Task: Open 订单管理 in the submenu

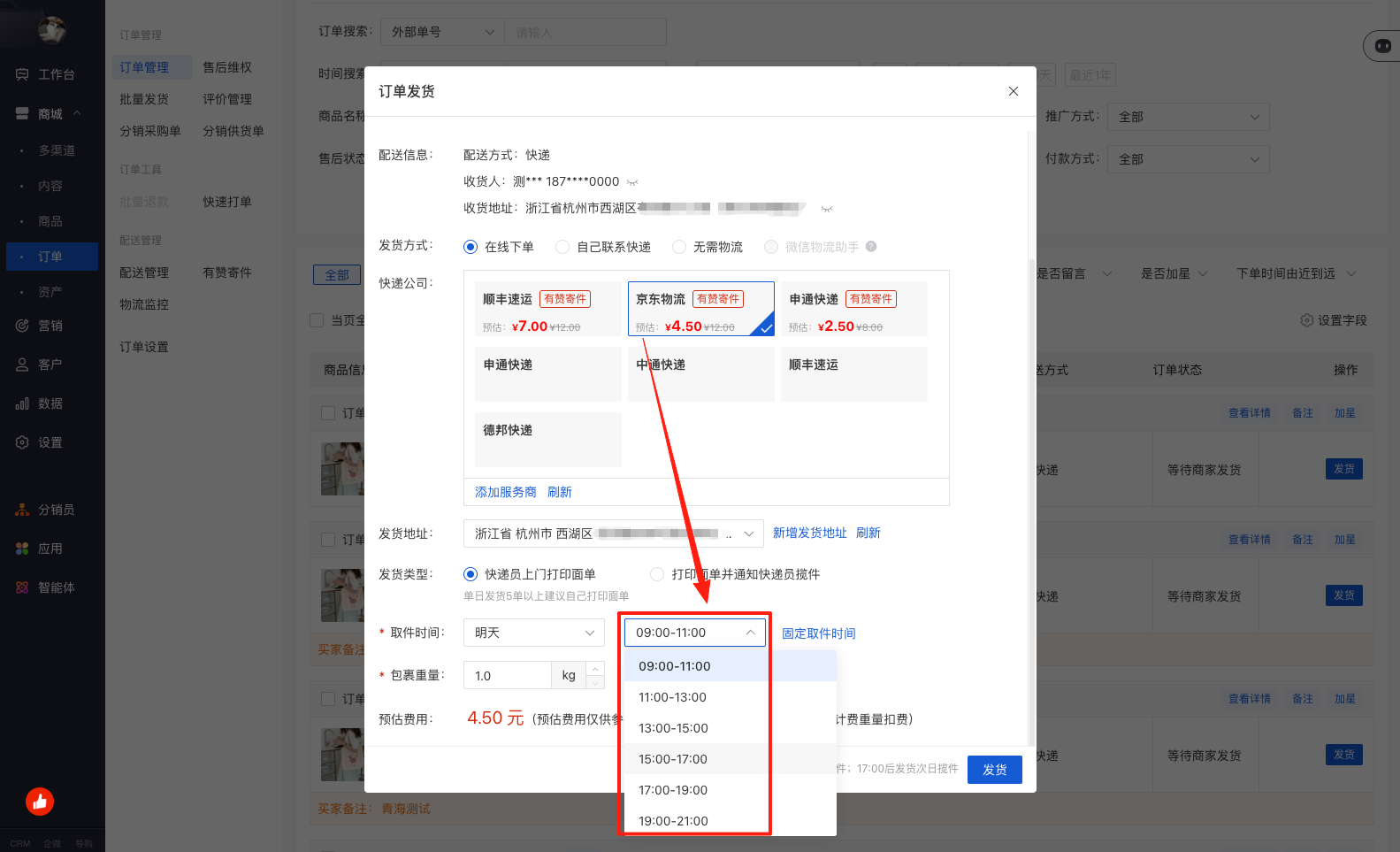Action: pyautogui.click(x=144, y=67)
